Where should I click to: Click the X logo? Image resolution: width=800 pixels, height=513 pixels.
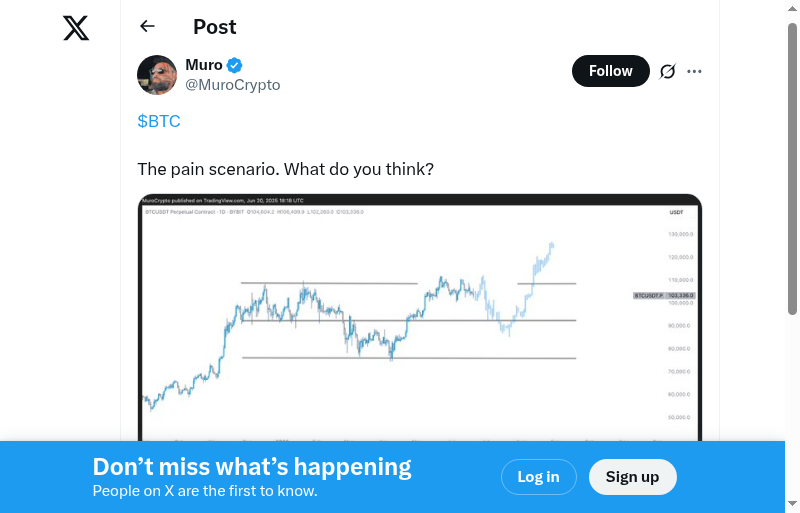tap(76, 28)
